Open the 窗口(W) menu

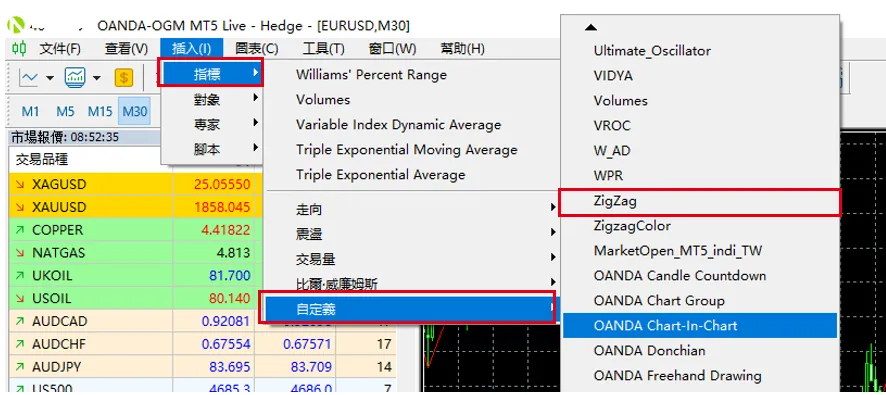pos(392,49)
